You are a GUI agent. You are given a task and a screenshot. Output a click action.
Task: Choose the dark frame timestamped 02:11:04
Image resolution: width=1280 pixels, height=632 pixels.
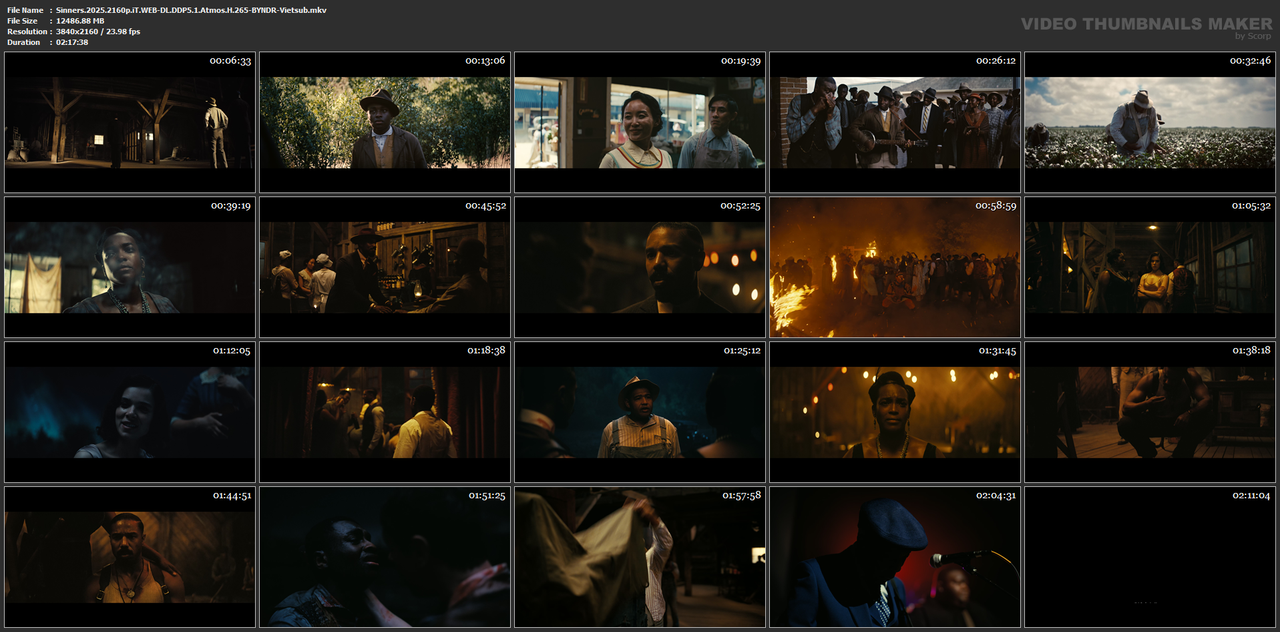point(1150,557)
